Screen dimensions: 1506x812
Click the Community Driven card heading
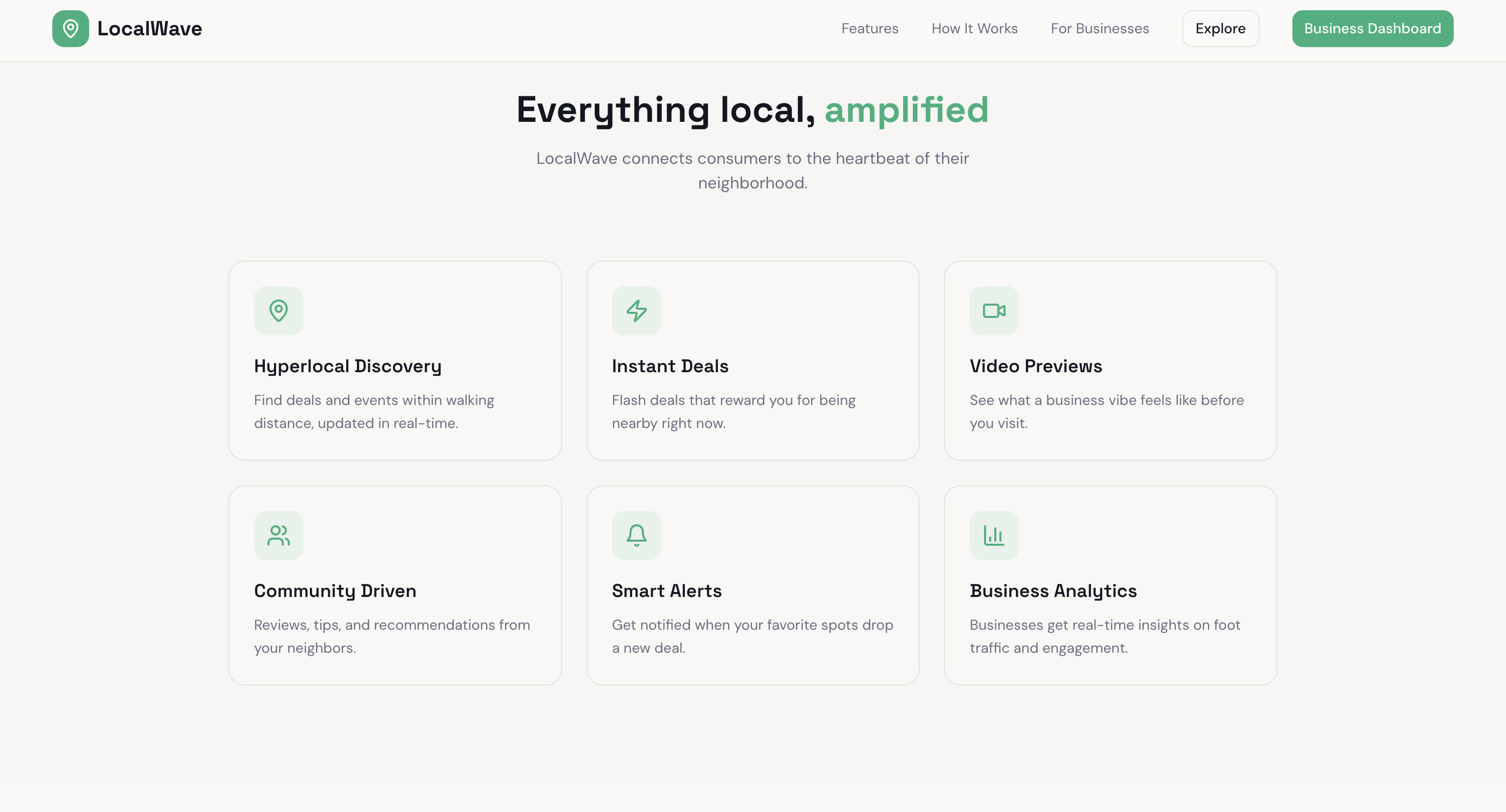[335, 591]
